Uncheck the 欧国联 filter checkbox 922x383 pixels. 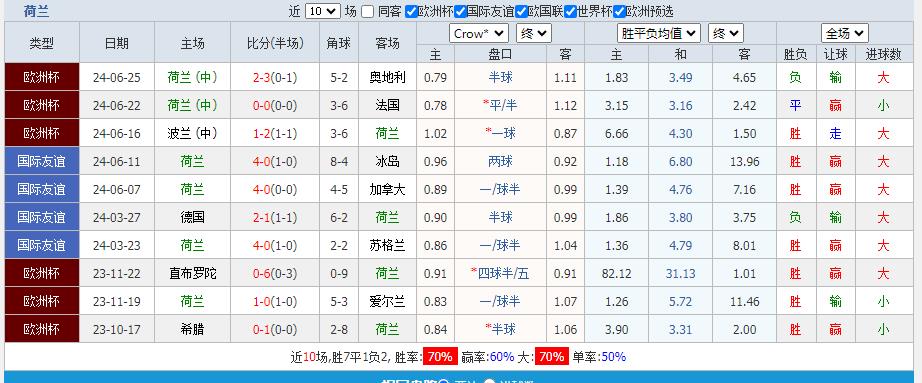521,11
